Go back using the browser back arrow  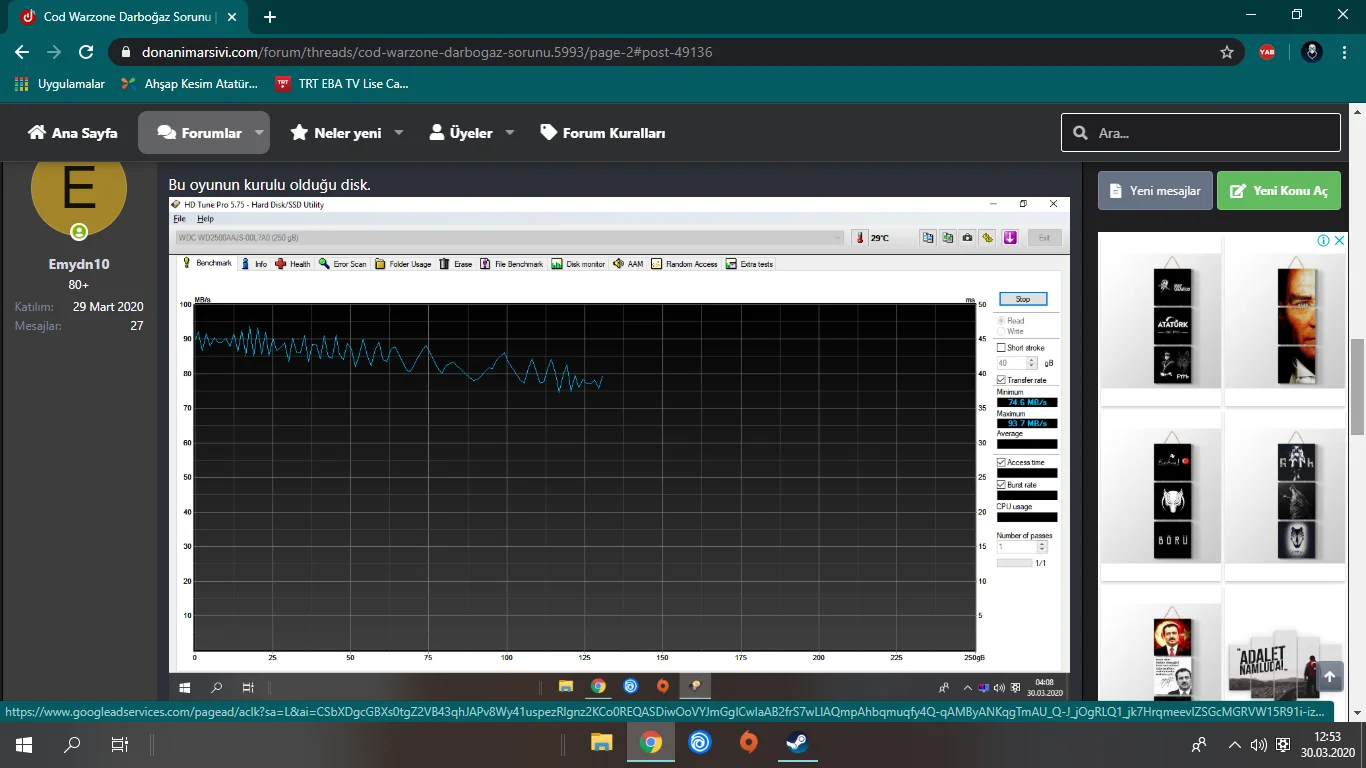click(22, 52)
